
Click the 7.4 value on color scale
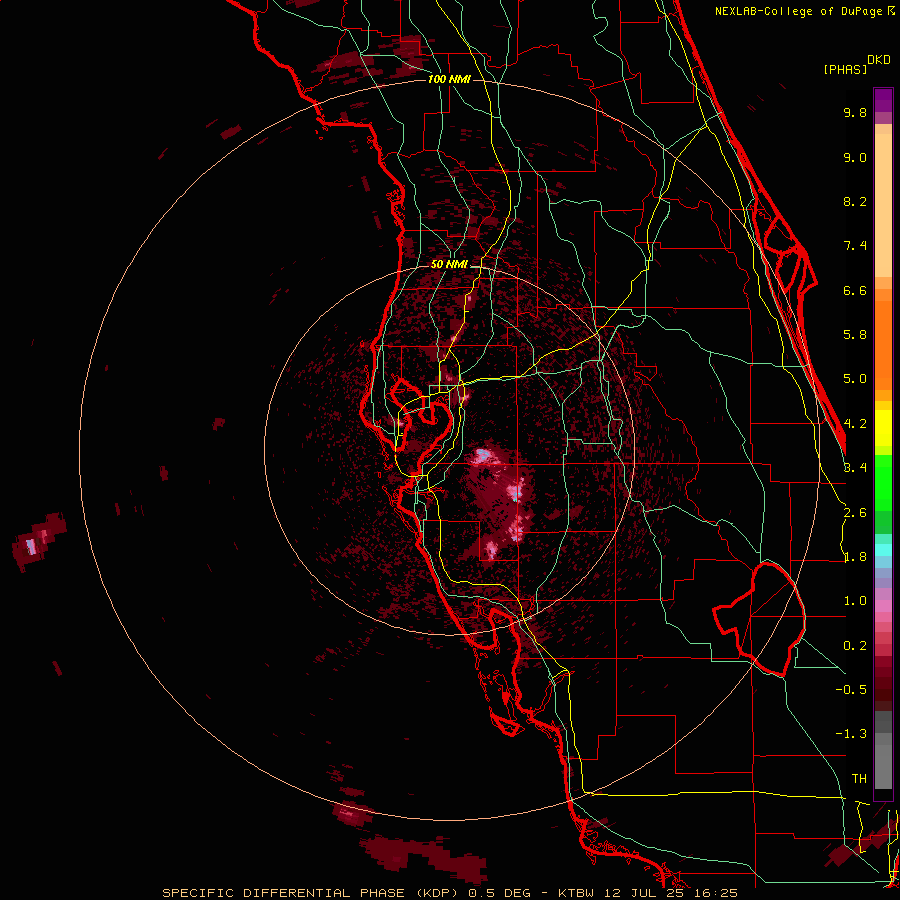[855, 246]
